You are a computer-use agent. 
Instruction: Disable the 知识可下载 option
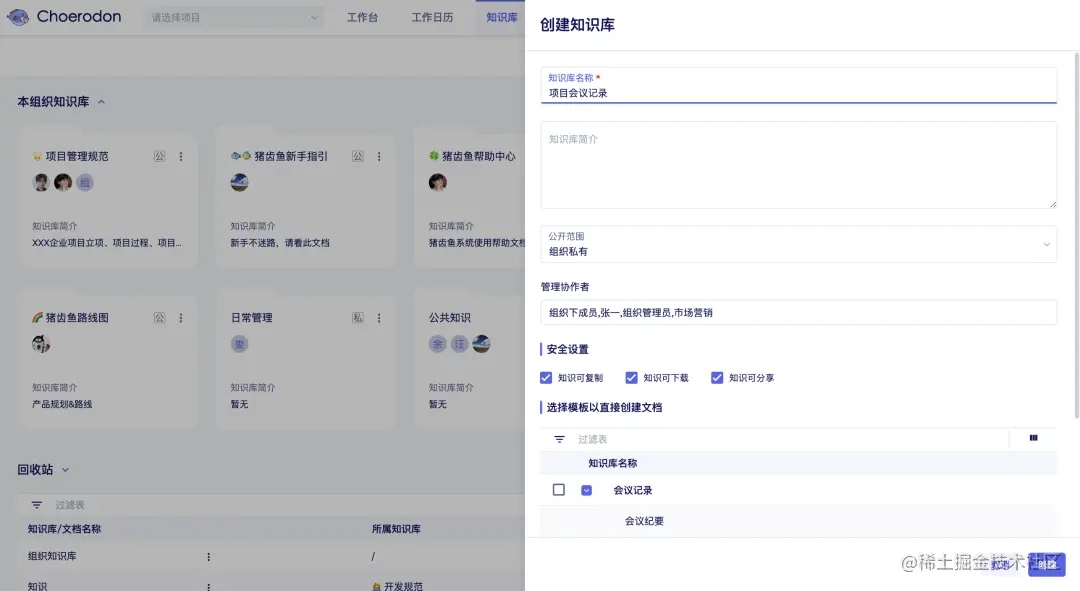pos(631,378)
